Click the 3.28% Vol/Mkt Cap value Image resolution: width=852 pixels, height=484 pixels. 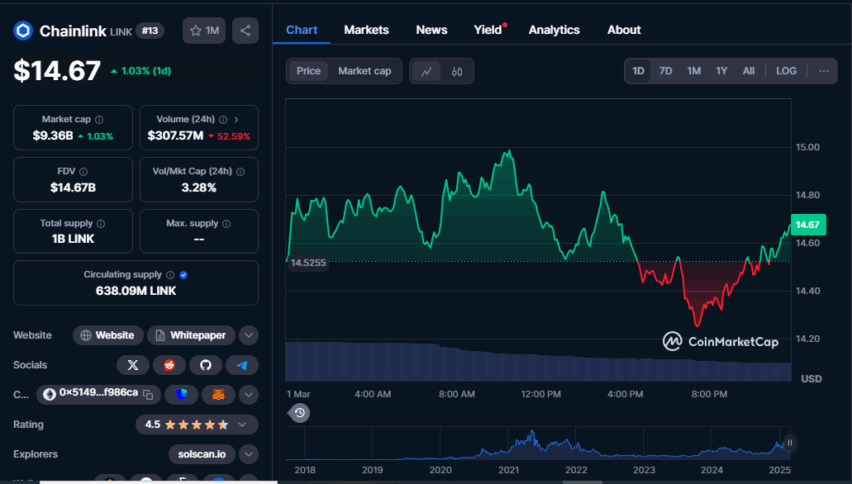(x=199, y=188)
